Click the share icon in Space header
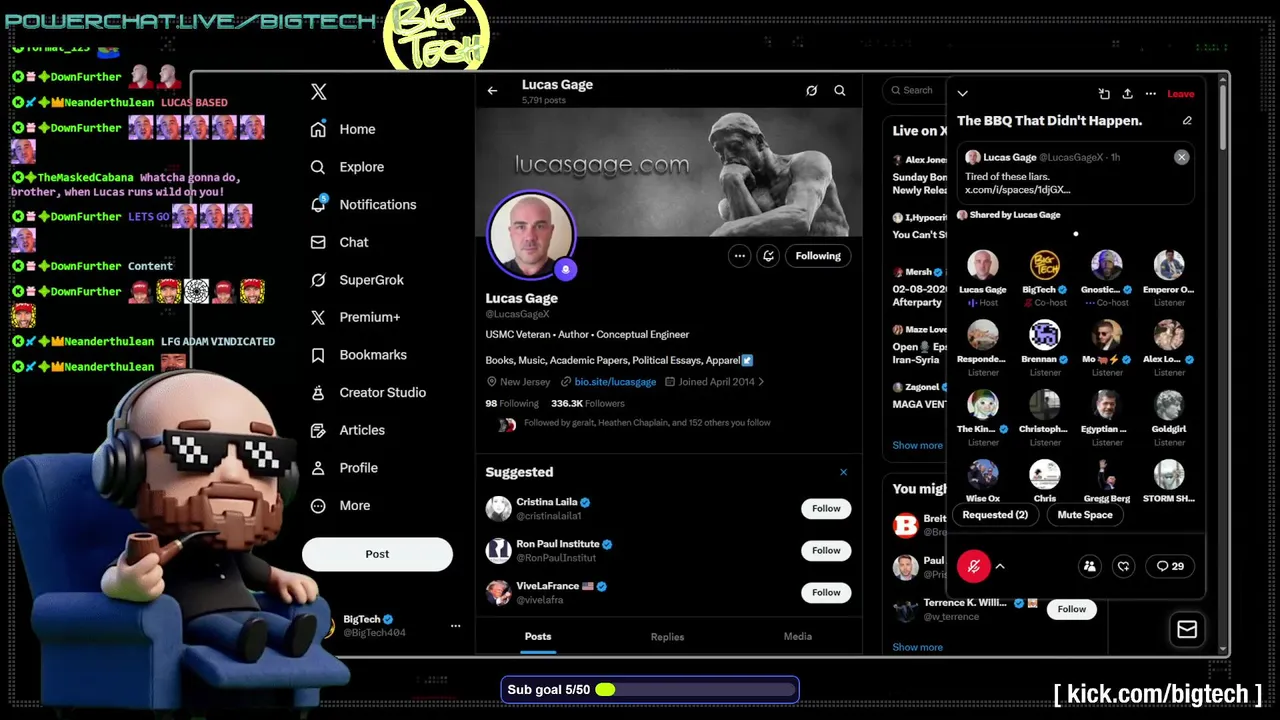Viewport: 1280px width, 720px height. [1127, 94]
